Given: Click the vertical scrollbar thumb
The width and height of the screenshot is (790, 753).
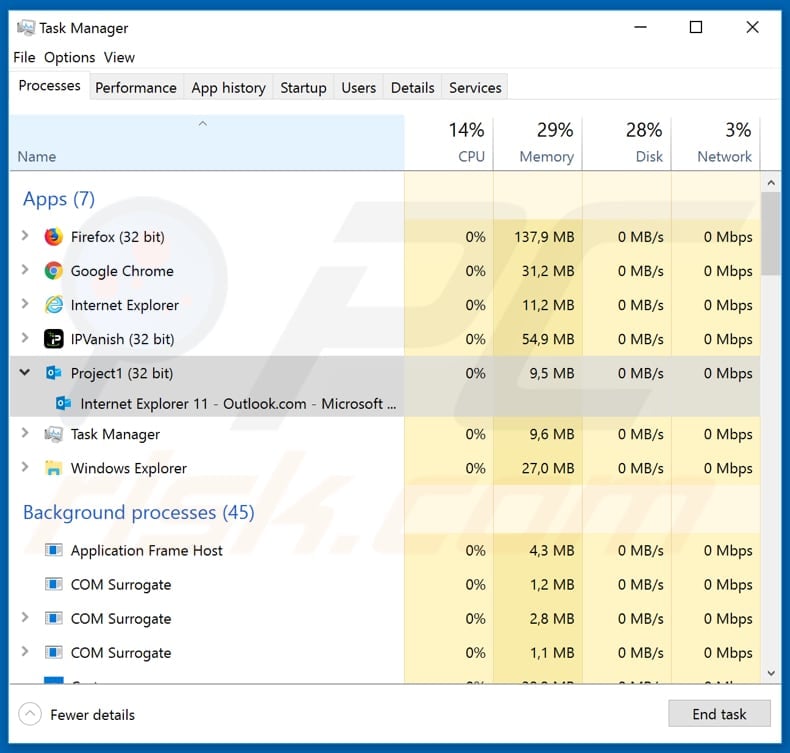Looking at the screenshot, I should click(771, 234).
